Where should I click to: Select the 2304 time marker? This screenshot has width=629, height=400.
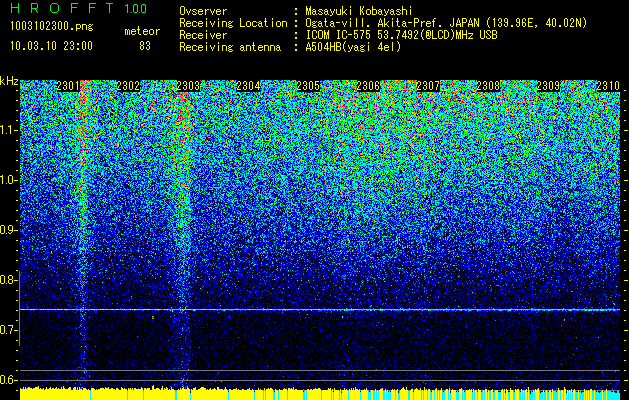click(x=248, y=86)
